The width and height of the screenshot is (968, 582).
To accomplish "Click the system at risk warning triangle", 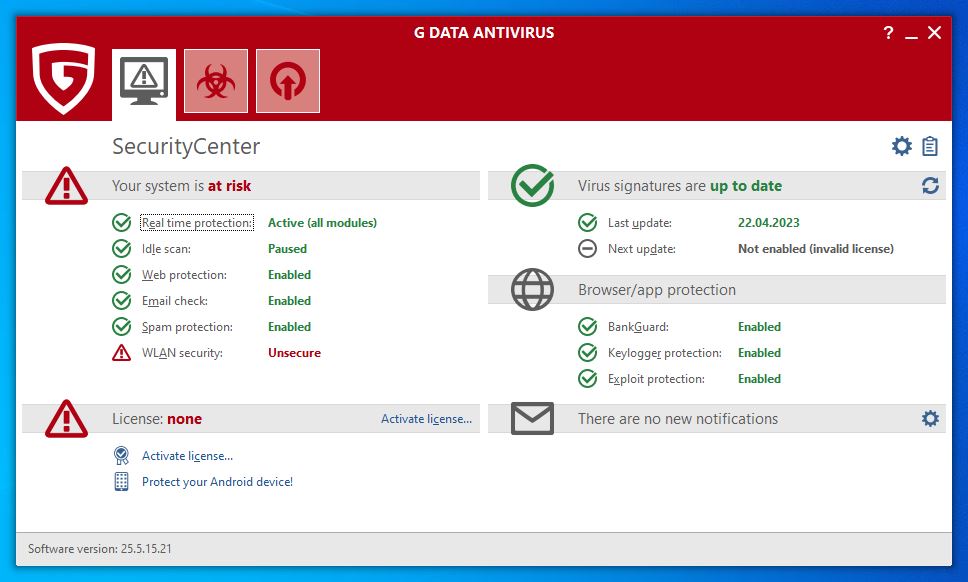I will pyautogui.click(x=66, y=185).
